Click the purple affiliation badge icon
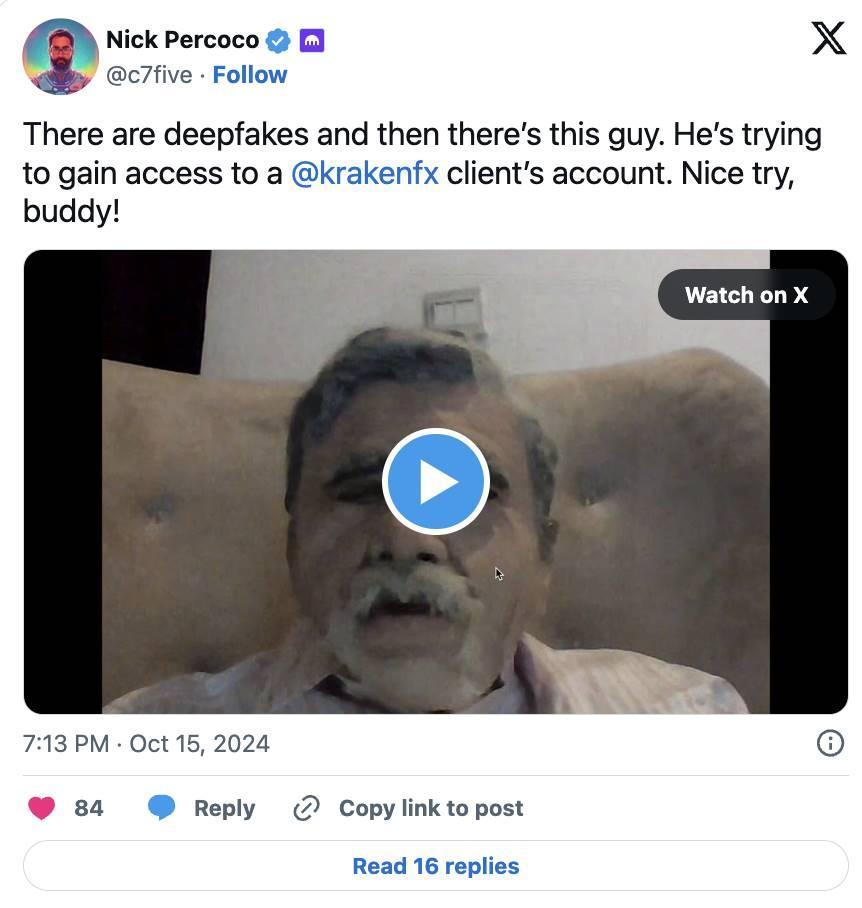This screenshot has width=862, height=908. [312, 41]
